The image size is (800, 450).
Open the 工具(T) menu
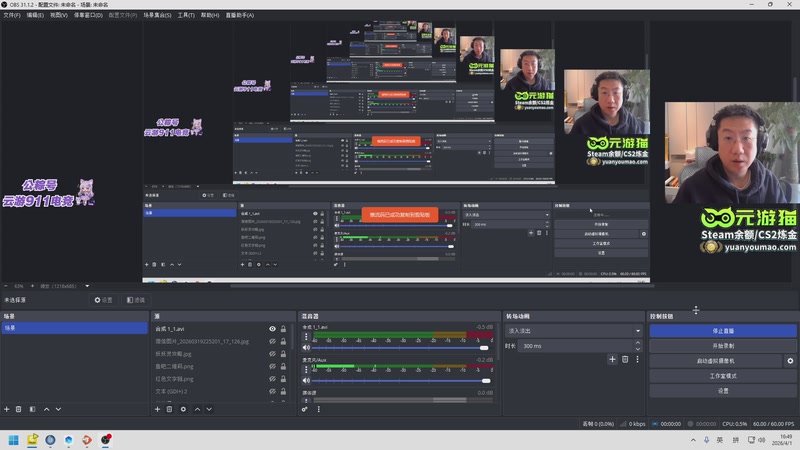[x=186, y=15]
